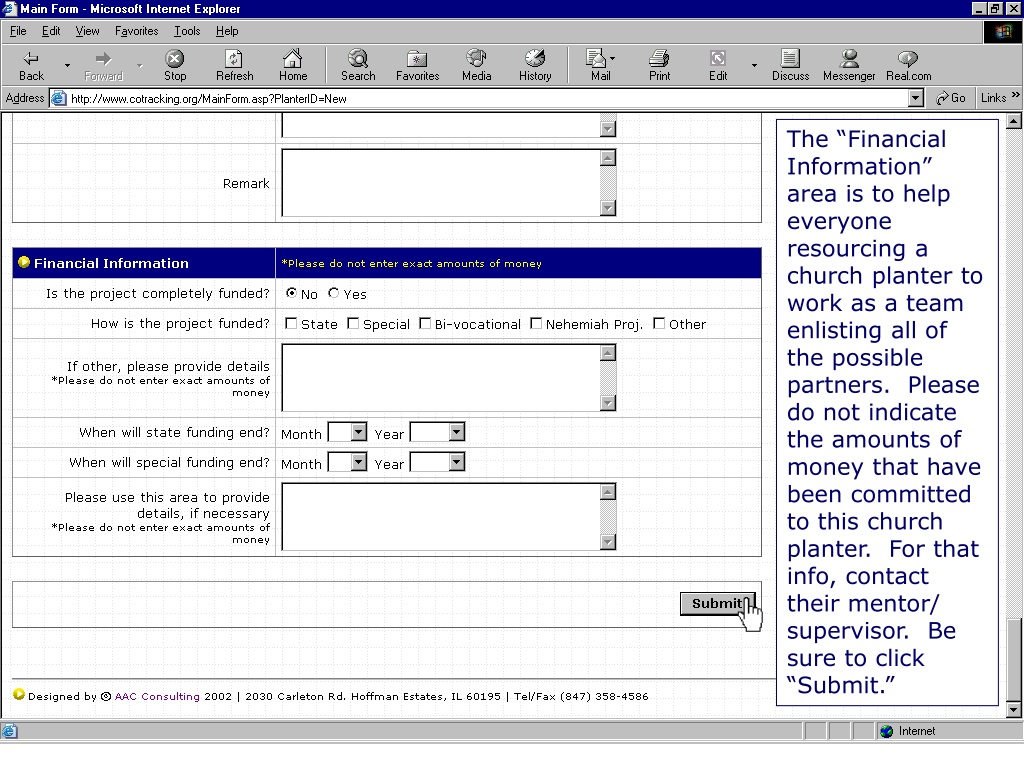Open the View menu
Viewport: 1024px width, 768px height.
tap(88, 31)
